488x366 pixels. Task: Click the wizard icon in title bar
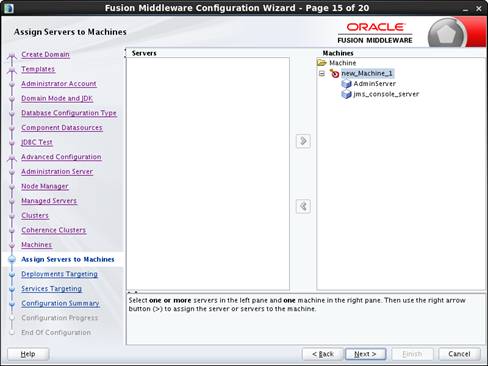[x=9, y=8]
